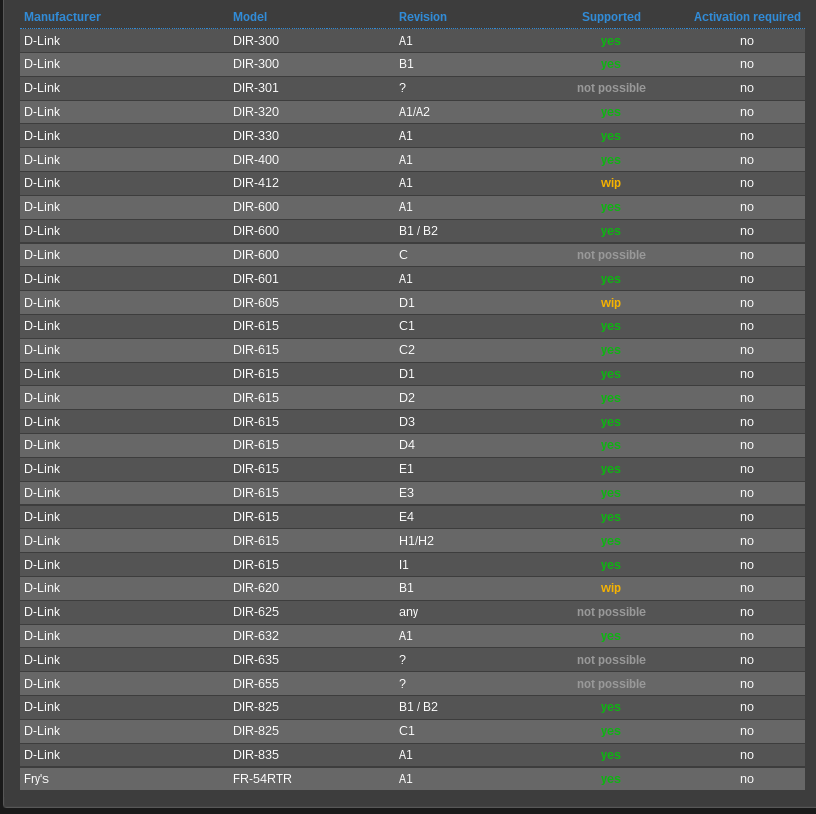Click the A1/A2 revision cell

pos(414,112)
